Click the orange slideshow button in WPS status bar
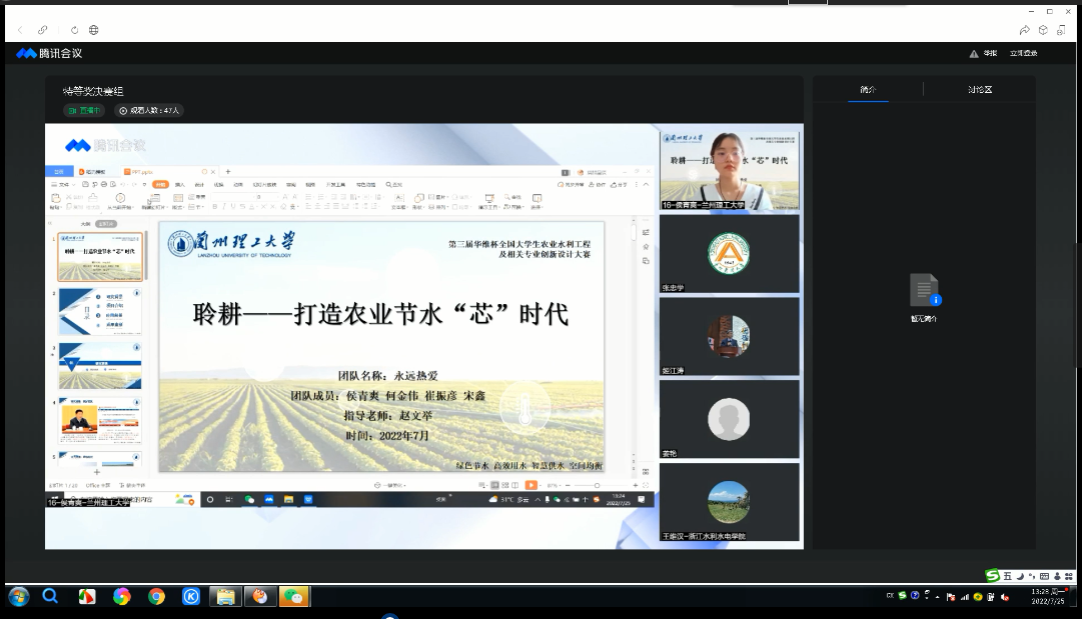This screenshot has width=1082, height=619. [x=531, y=485]
